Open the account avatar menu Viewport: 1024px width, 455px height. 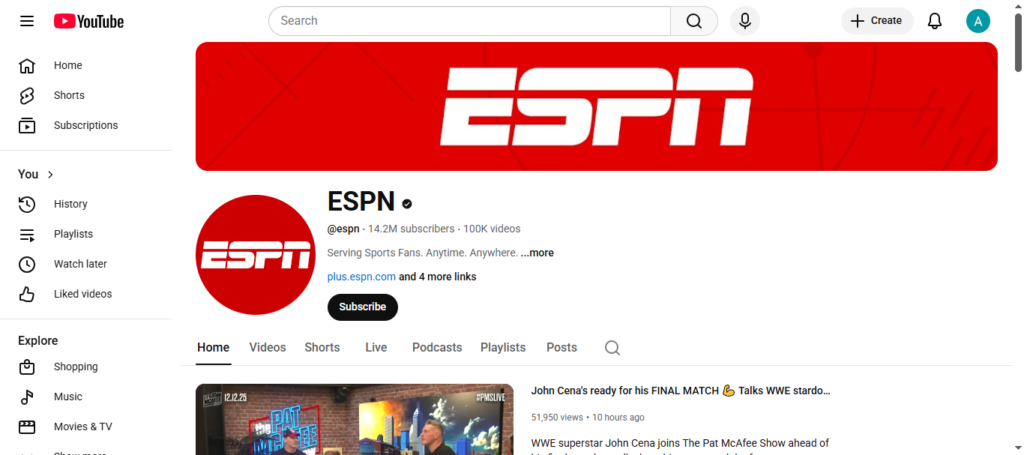pos(978,21)
